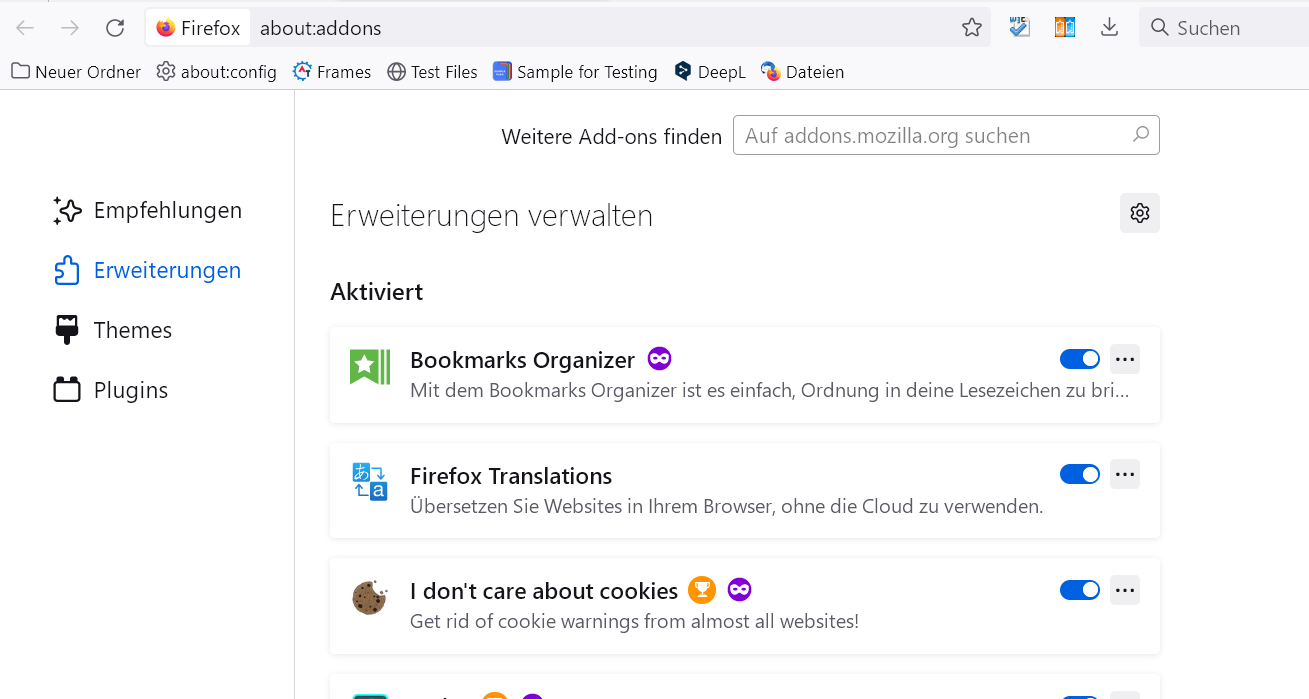This screenshot has width=1309, height=699.
Task: Go to the Empfehlungen section
Action: [167, 210]
